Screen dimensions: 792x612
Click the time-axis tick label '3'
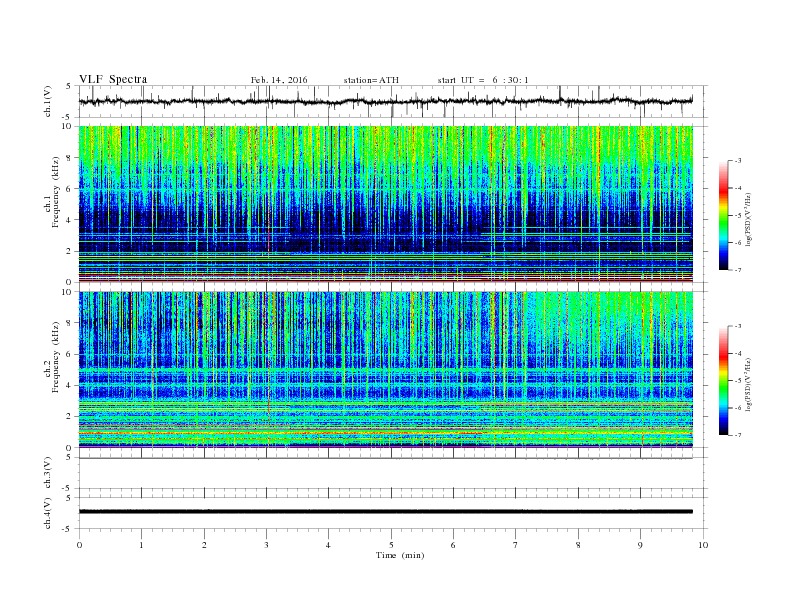click(266, 545)
